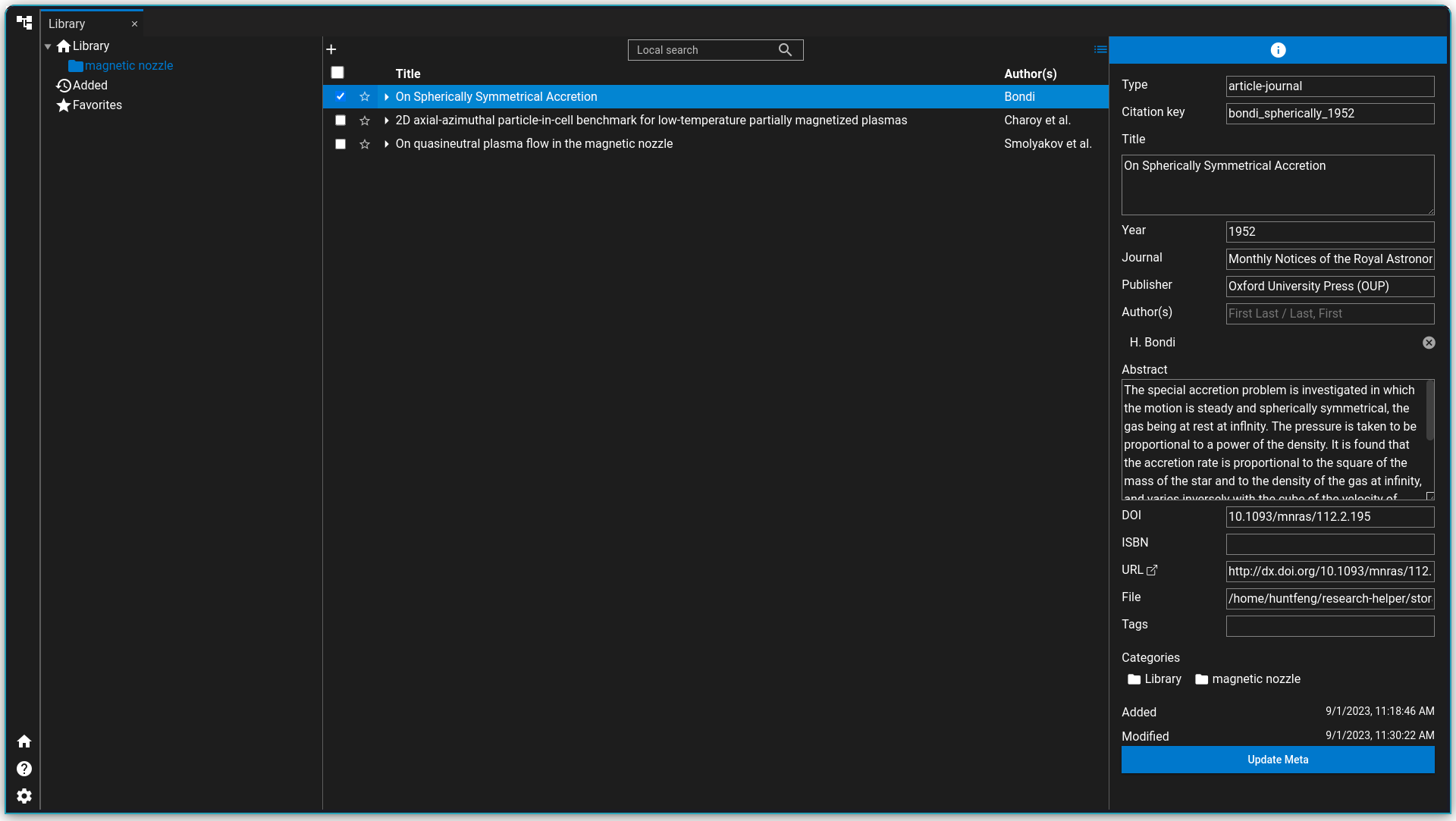Click the DOI input field

[1329, 517]
